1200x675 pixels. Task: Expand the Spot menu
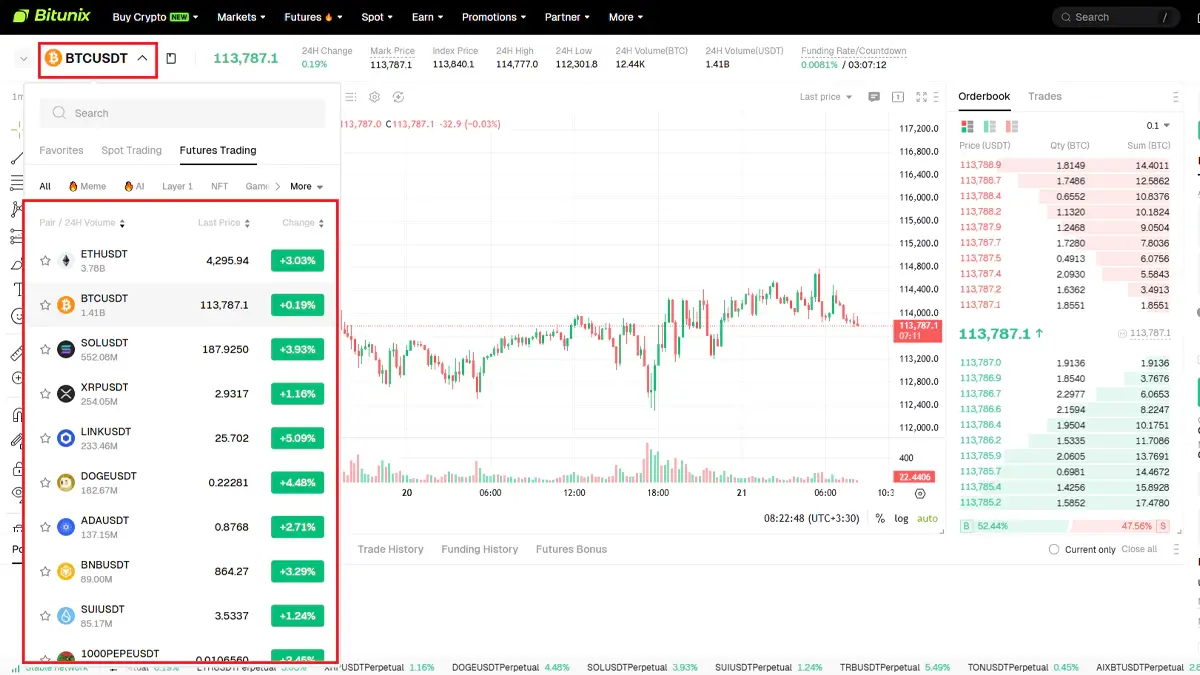[377, 17]
